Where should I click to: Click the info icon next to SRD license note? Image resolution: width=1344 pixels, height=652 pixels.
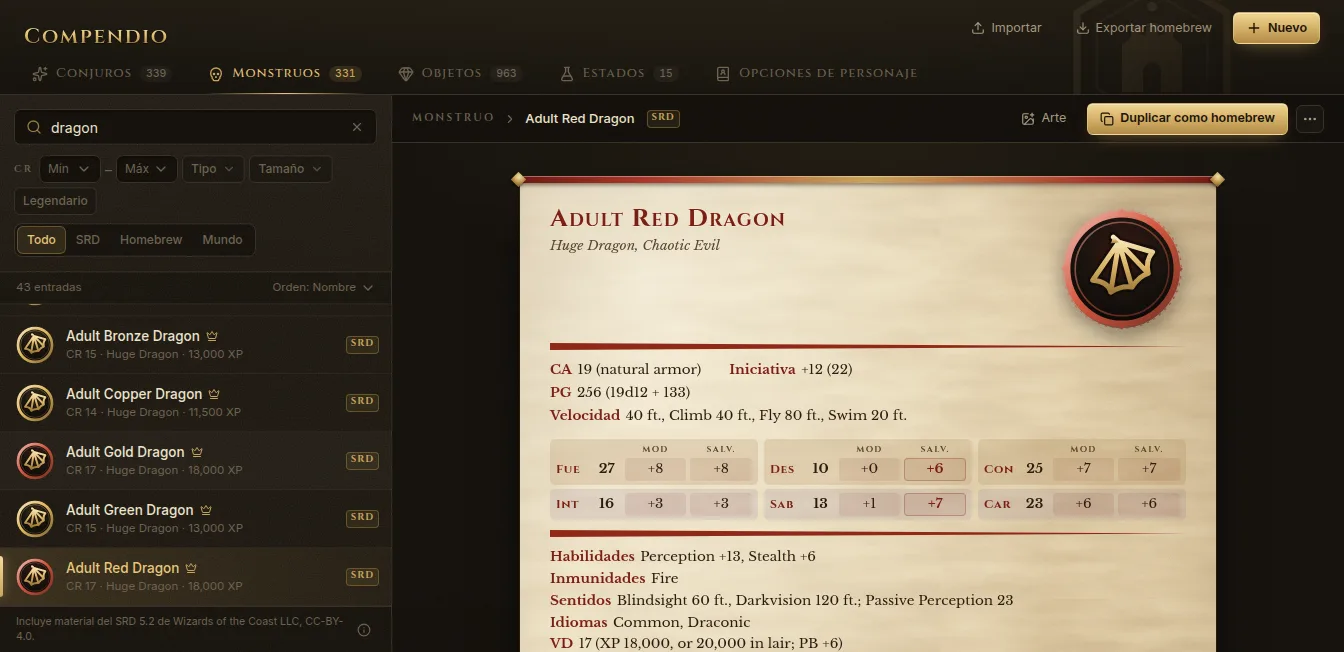[364, 630]
